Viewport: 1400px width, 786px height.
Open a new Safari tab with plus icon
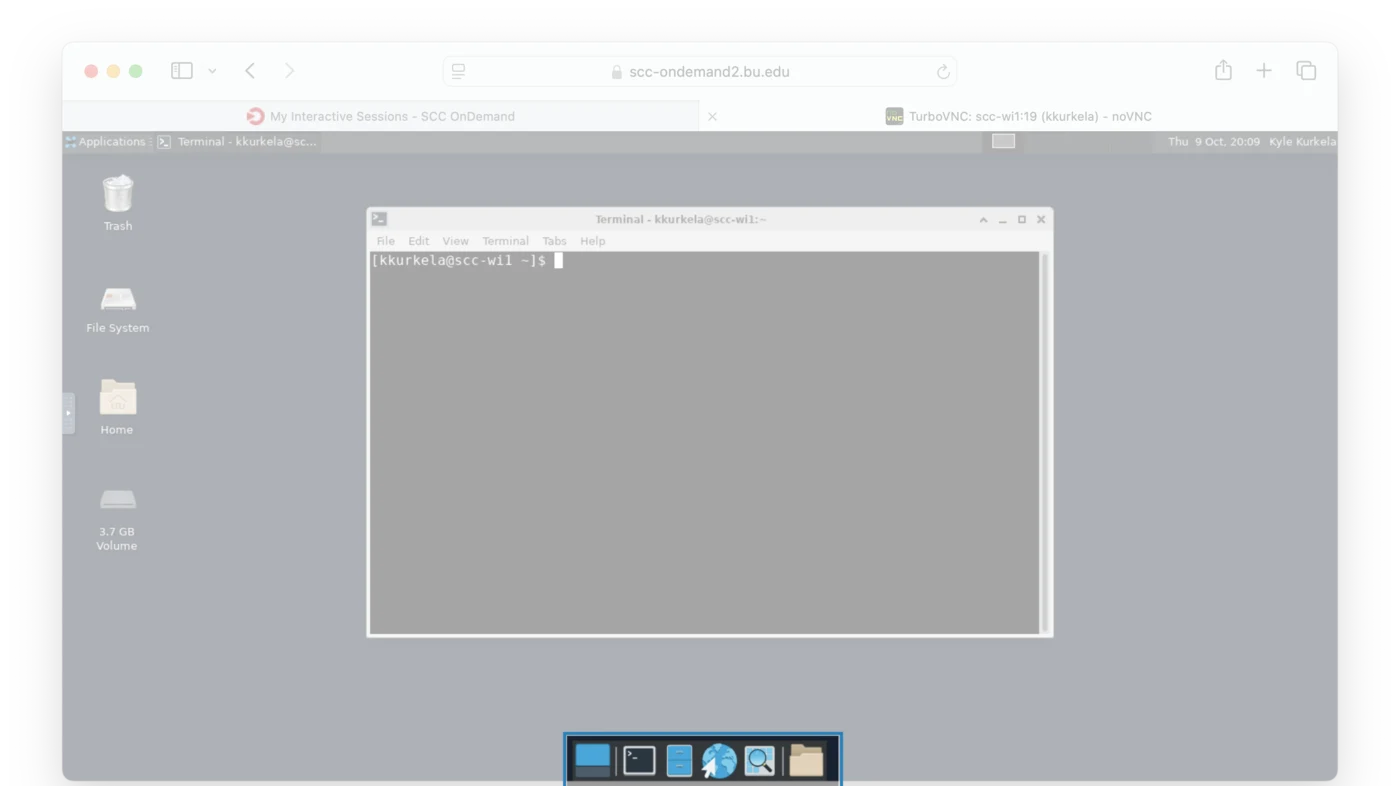[x=1264, y=70]
